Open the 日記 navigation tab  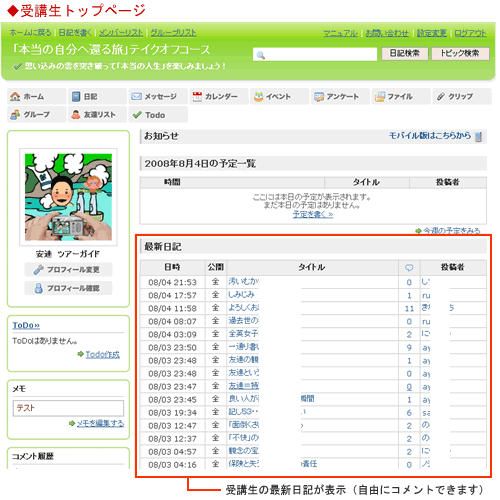click(x=97, y=96)
